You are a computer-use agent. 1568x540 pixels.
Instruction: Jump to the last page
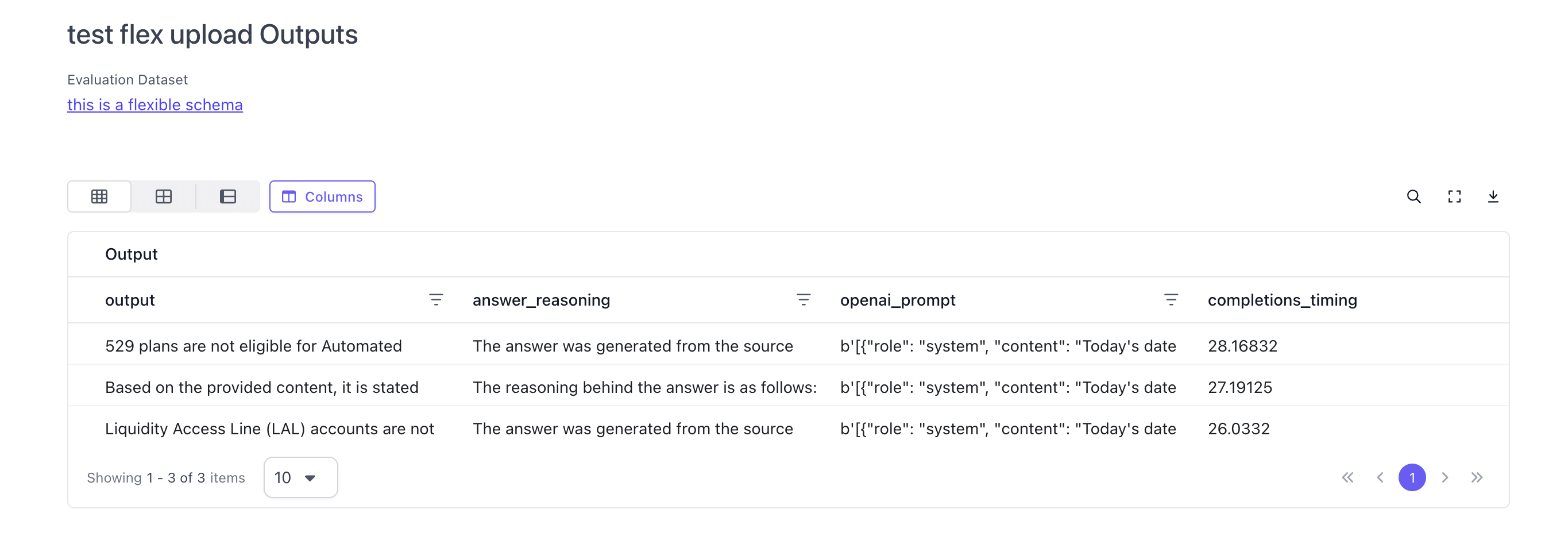point(1477,477)
